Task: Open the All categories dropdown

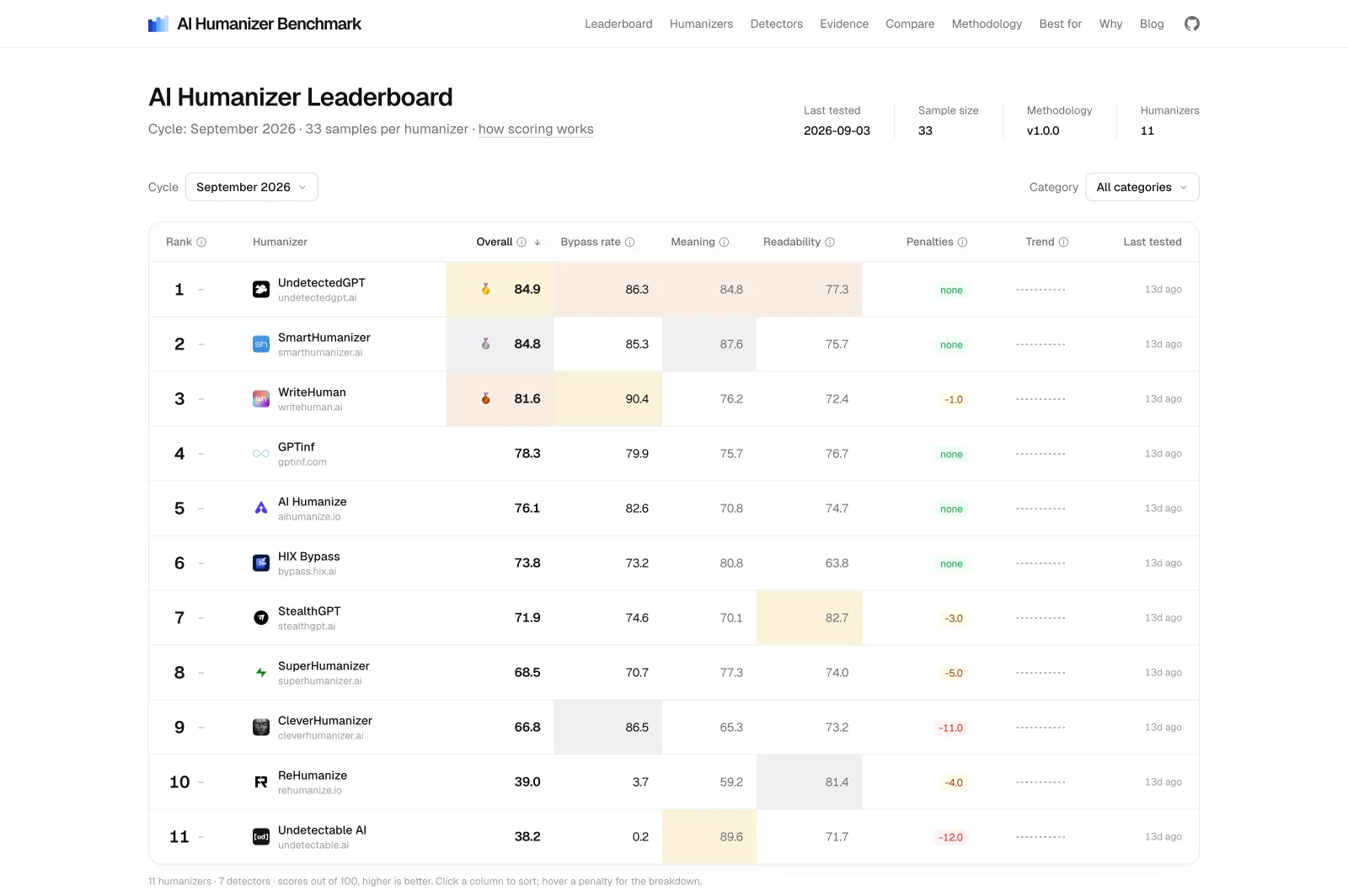Action: coord(1142,187)
